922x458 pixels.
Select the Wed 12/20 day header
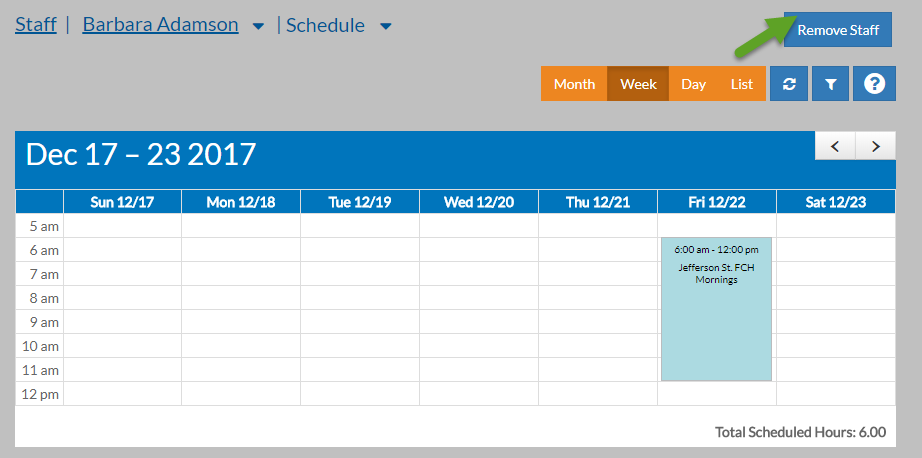point(479,202)
